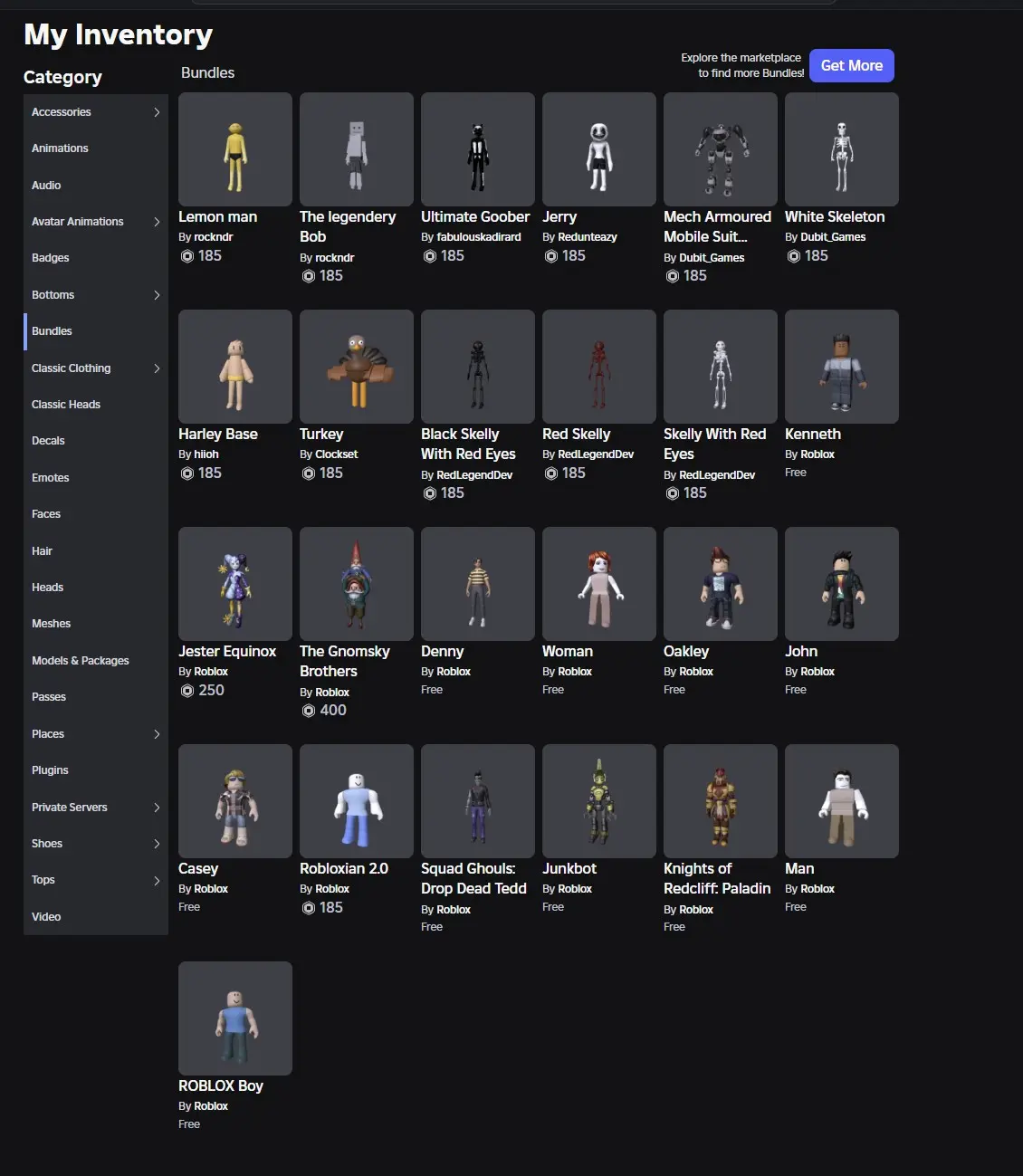The image size is (1023, 1176).
Task: Expand the Bottoms category chevron
Action: (x=157, y=295)
